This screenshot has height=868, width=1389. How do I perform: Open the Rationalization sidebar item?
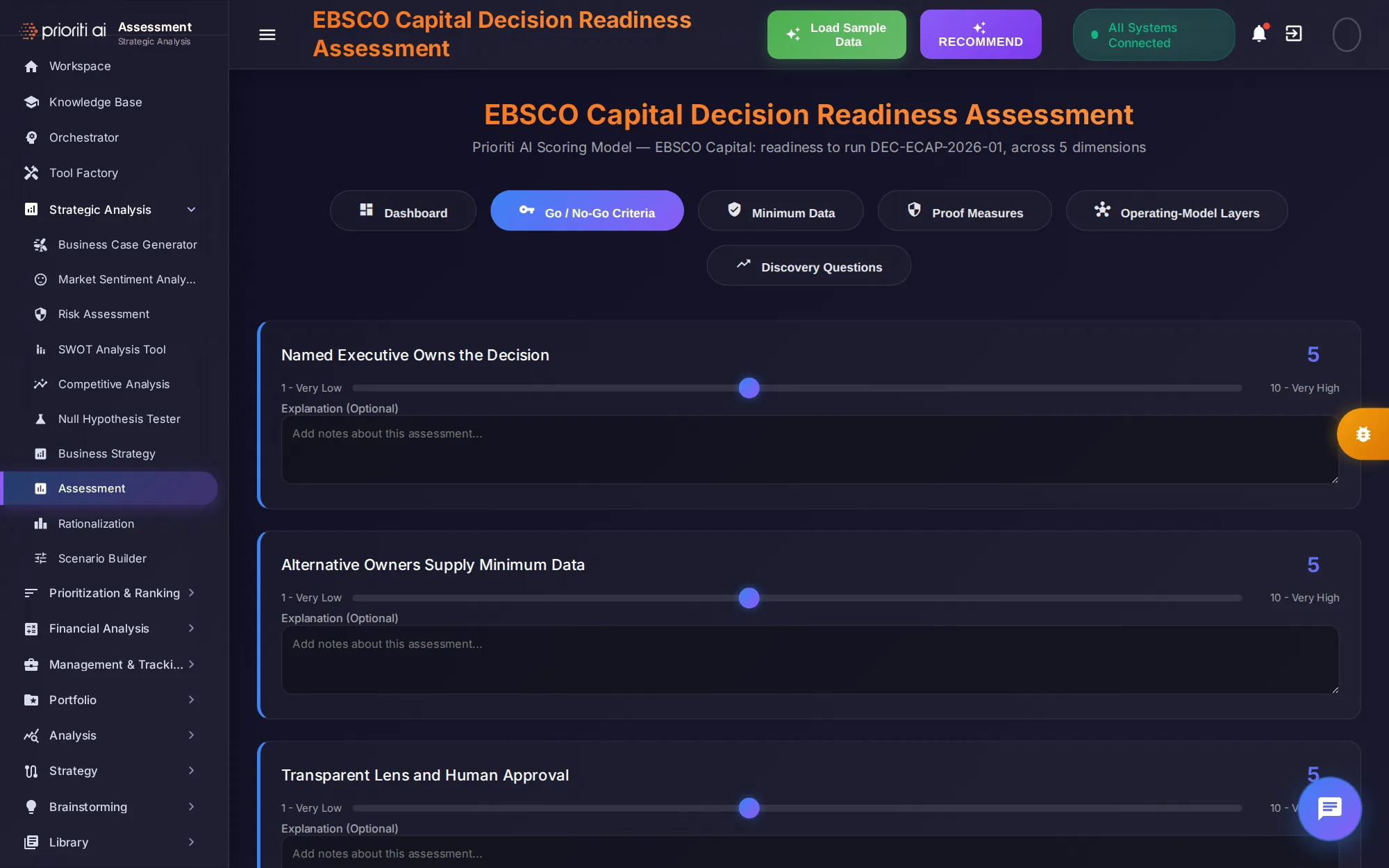pos(96,524)
